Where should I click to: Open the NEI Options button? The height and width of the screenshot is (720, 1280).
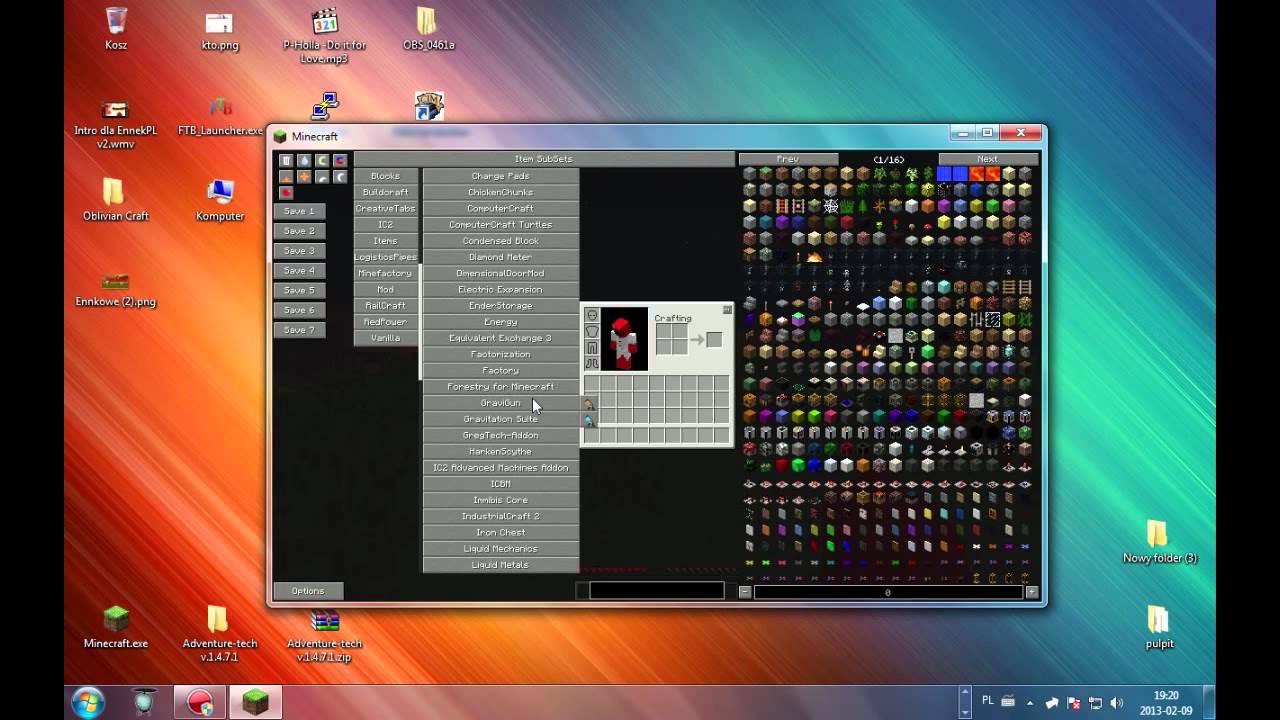308,591
